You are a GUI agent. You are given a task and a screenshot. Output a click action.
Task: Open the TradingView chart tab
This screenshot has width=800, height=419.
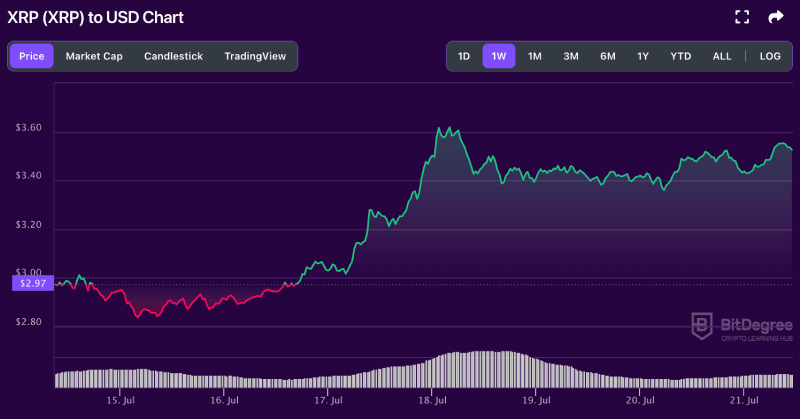pos(255,56)
